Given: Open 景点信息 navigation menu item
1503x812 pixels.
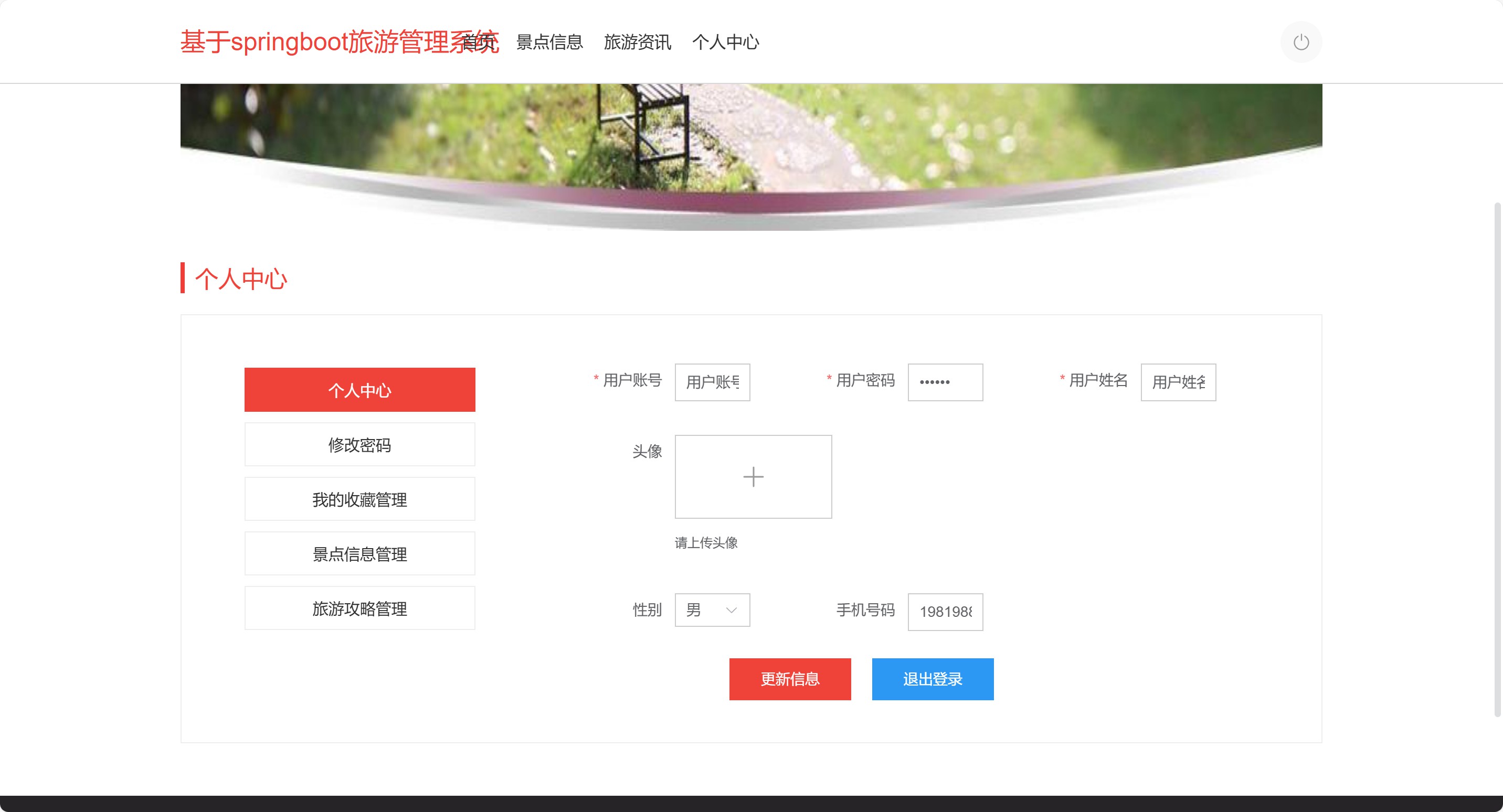Looking at the screenshot, I should pos(549,42).
